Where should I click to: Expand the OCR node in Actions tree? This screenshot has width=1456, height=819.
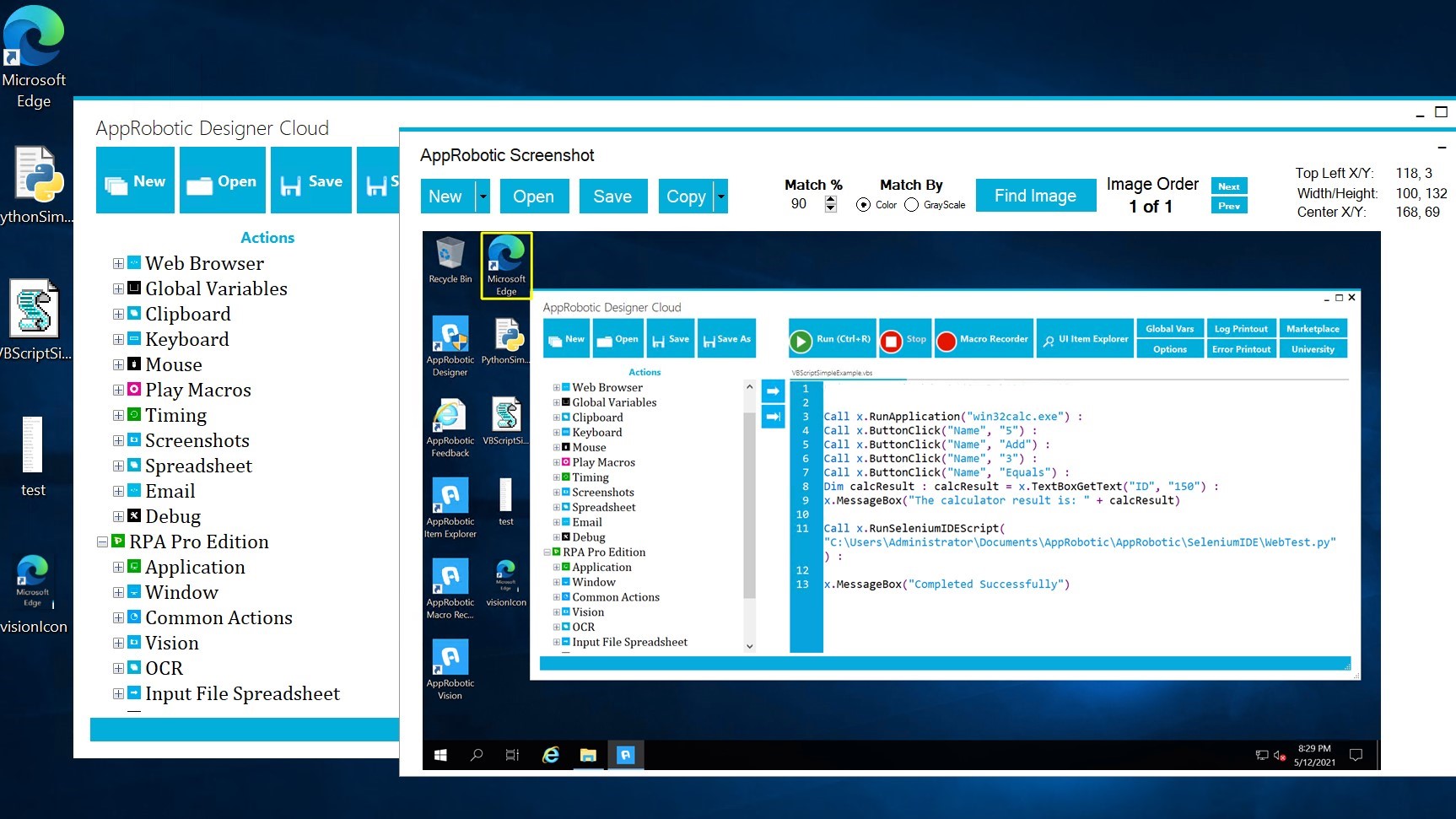click(118, 668)
